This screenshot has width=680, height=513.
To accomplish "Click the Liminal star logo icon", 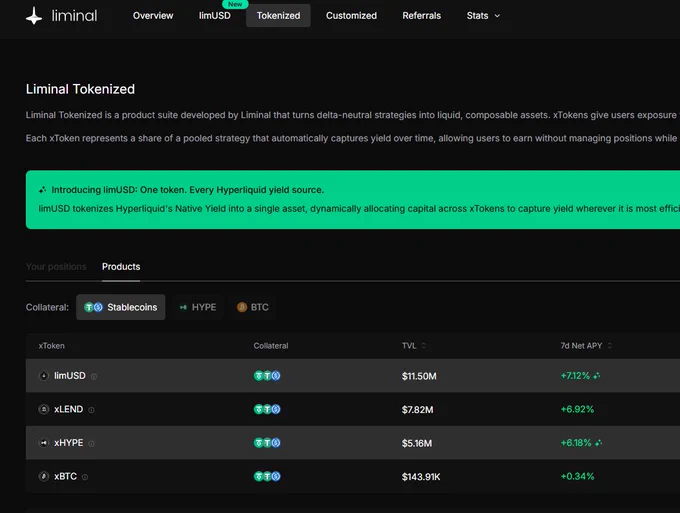I will (x=34, y=16).
